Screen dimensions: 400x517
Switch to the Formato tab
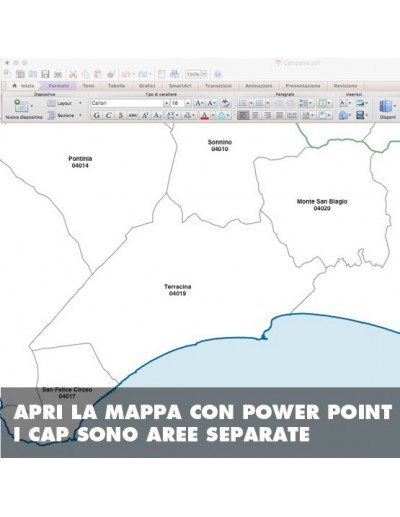point(59,86)
